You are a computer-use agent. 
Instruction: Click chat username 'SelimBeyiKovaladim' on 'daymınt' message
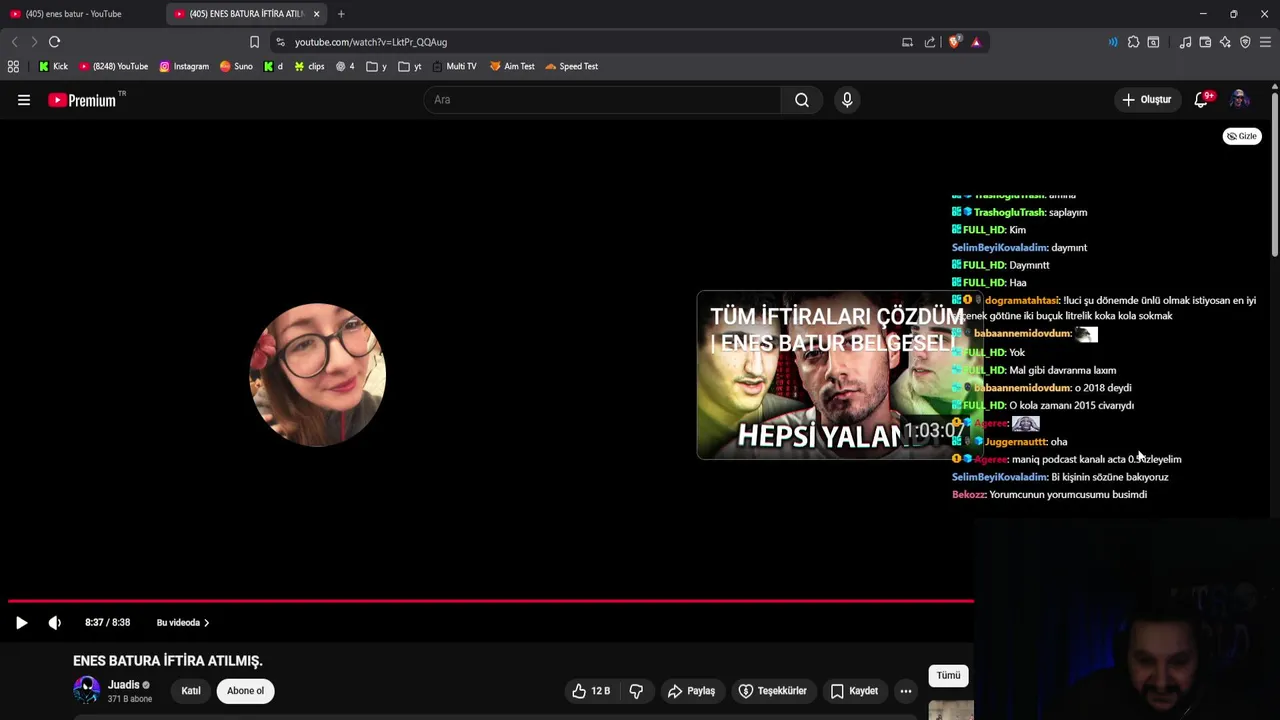(x=1000, y=247)
